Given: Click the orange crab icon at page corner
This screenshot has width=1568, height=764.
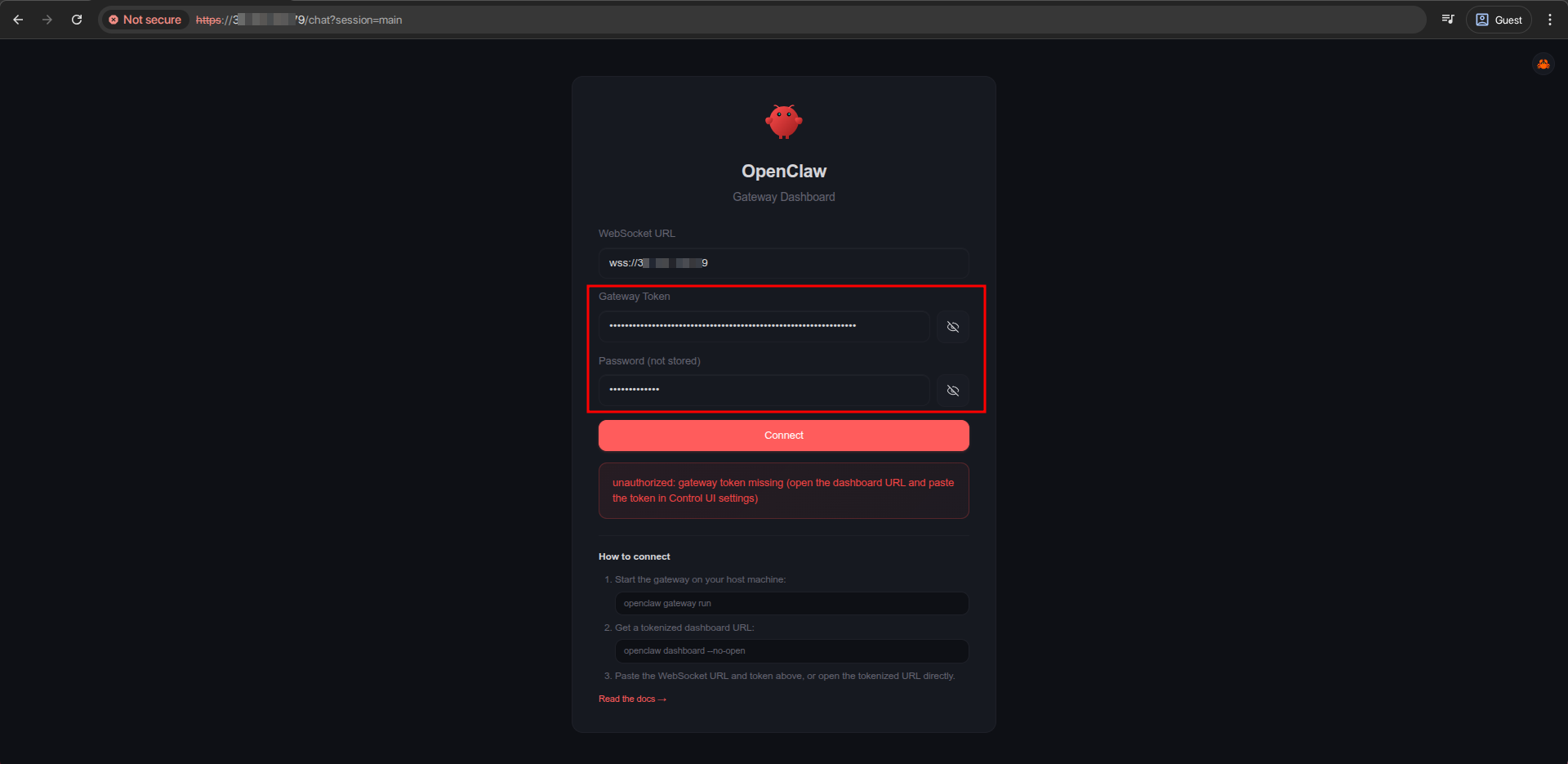Looking at the screenshot, I should coord(1543,64).
